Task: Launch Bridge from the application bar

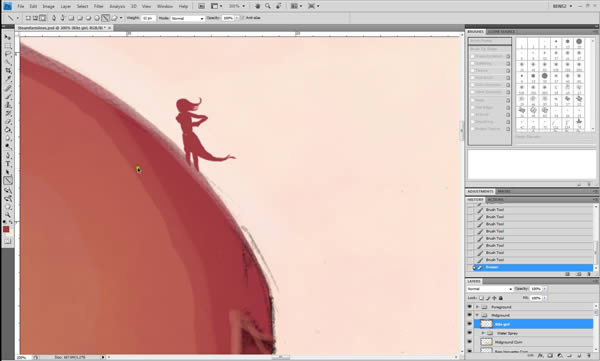Action: coord(202,6)
